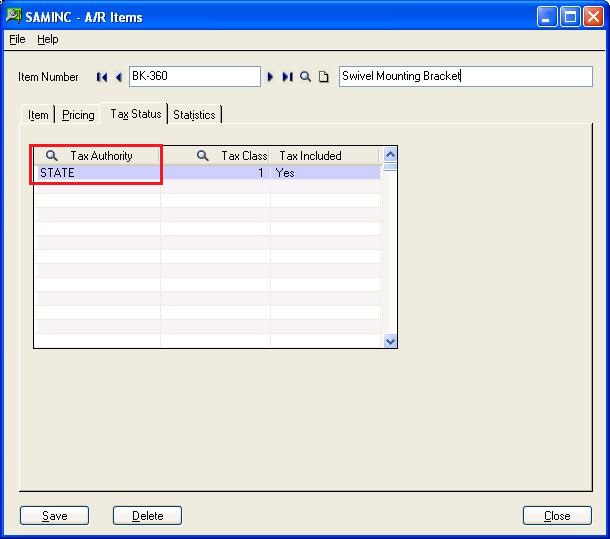Image resolution: width=610 pixels, height=539 pixels.
Task: Minimize the A/R Items window
Action: 546,17
